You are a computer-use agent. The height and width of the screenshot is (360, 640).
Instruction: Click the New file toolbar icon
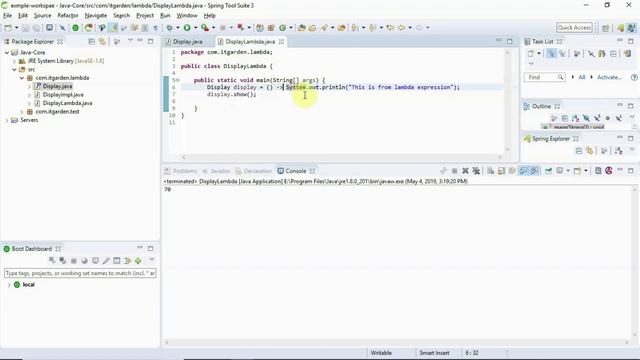8,28
